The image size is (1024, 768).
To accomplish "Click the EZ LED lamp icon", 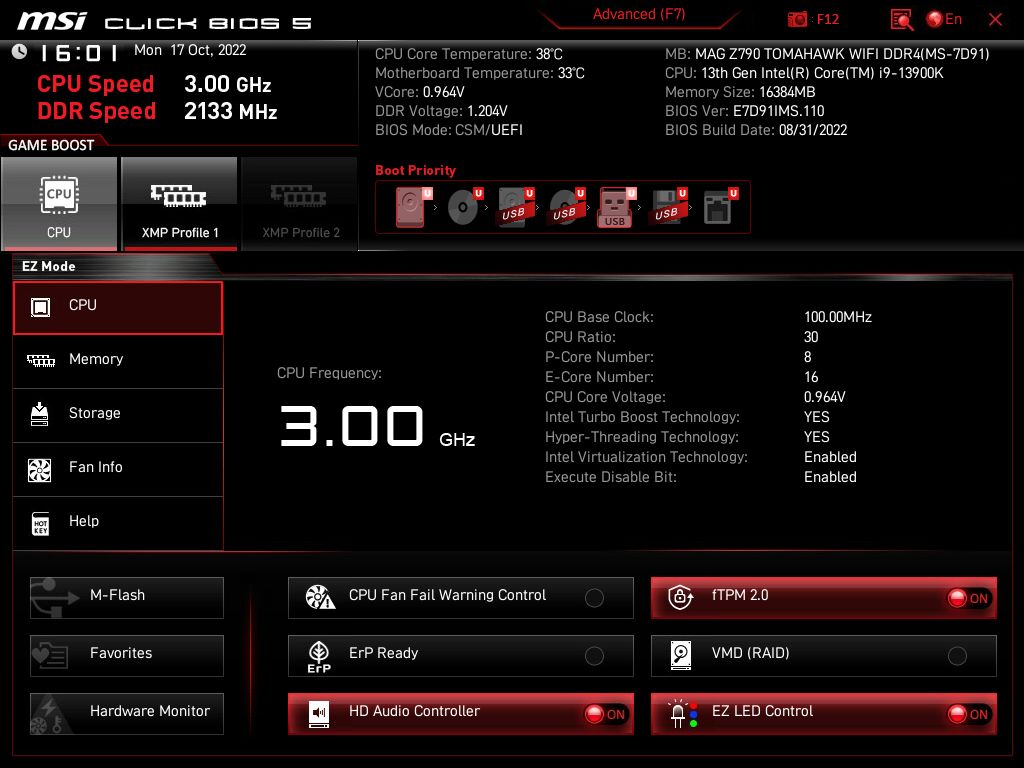I will pos(682,714).
